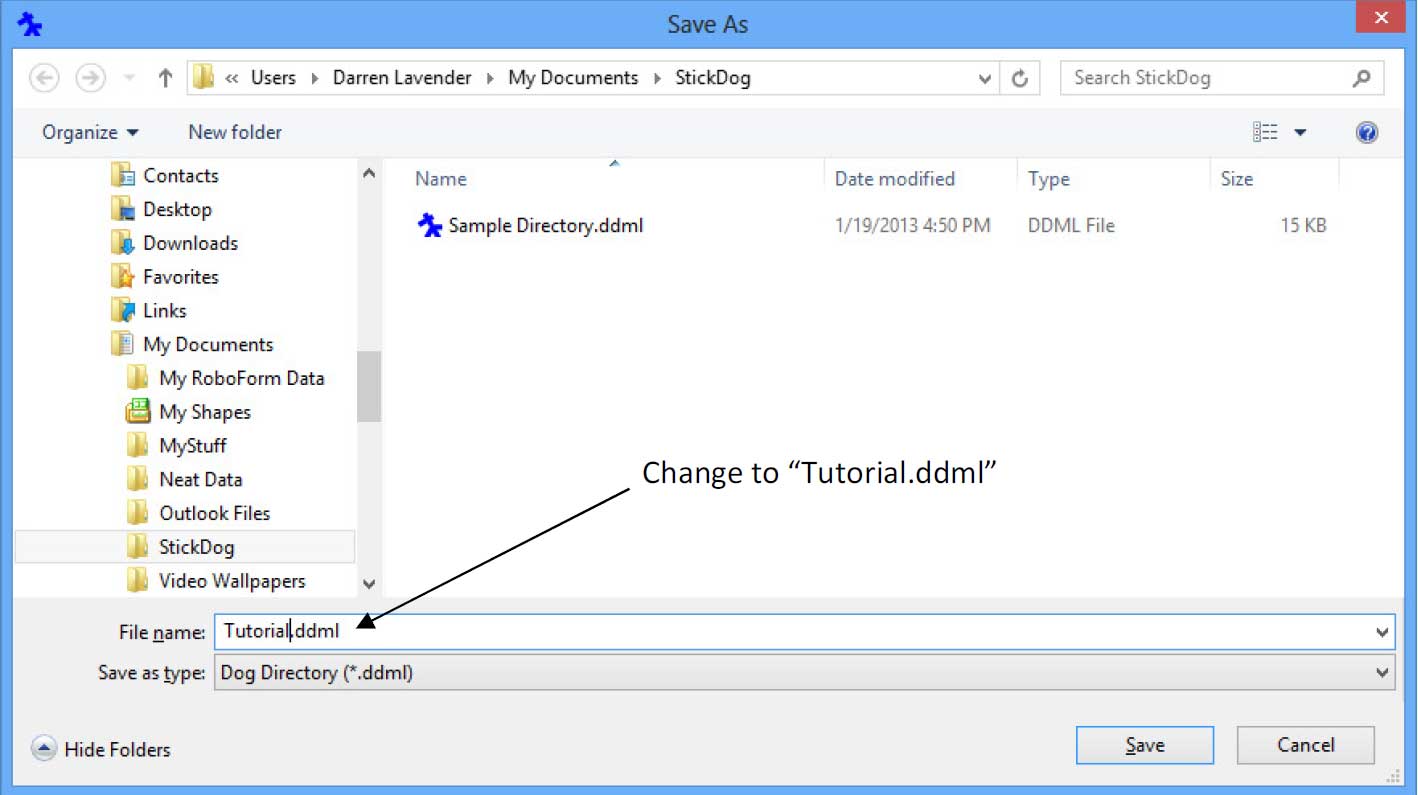The width and height of the screenshot is (1418, 795).
Task: Click My Documents in the breadcrumb path
Action: [x=572, y=77]
